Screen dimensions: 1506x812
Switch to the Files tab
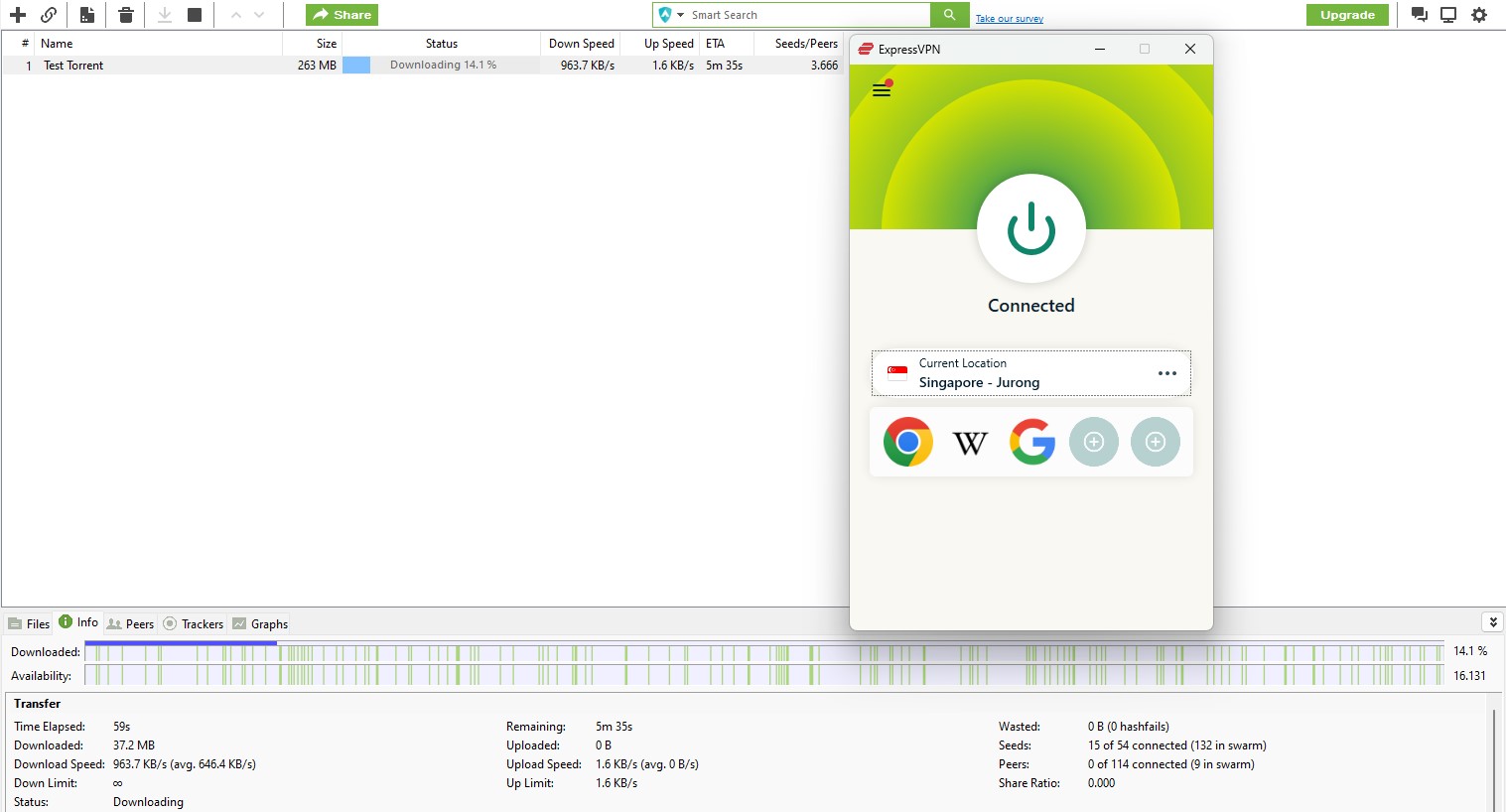click(29, 624)
